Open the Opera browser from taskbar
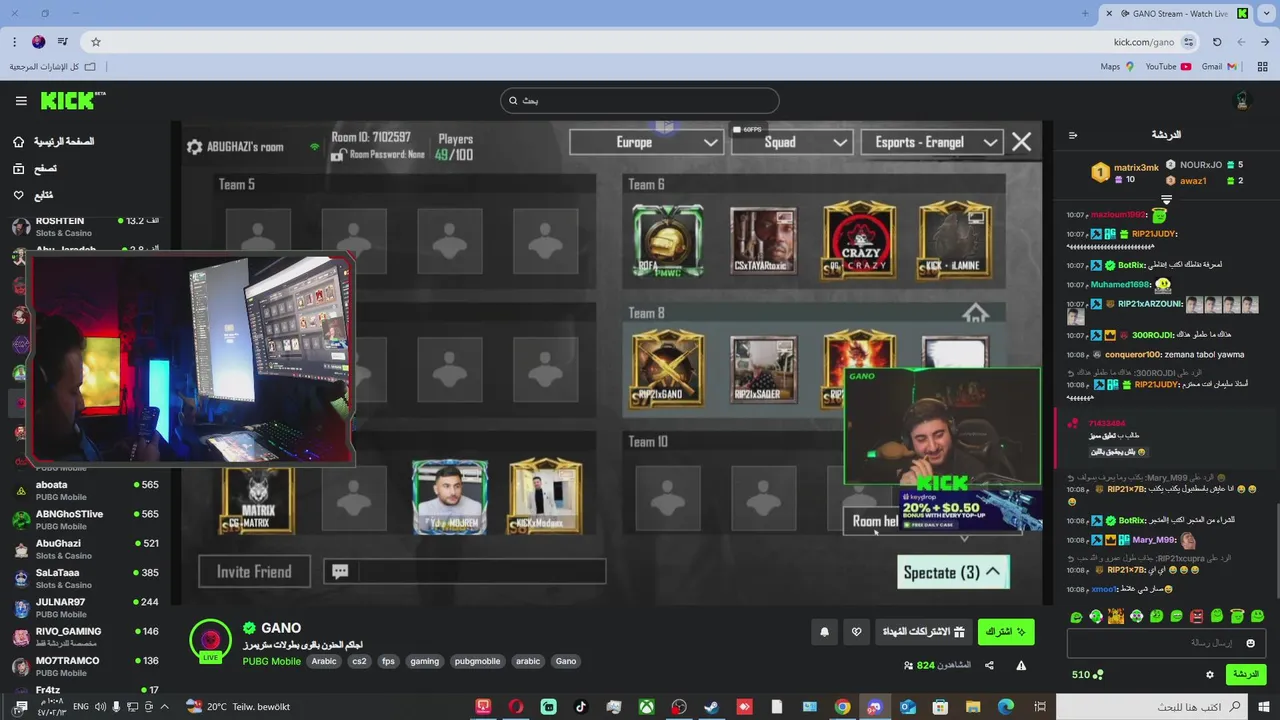 tap(516, 707)
